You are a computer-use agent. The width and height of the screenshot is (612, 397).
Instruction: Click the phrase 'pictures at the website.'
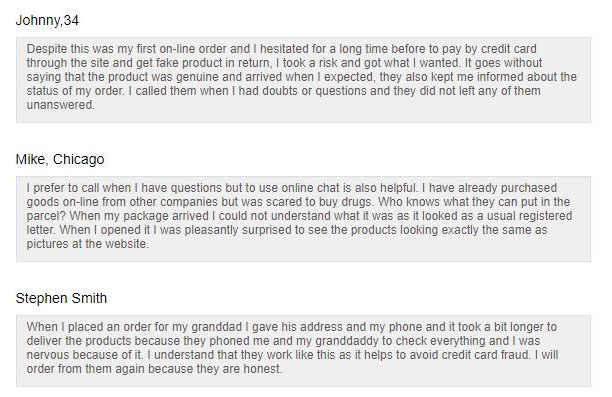[88, 244]
